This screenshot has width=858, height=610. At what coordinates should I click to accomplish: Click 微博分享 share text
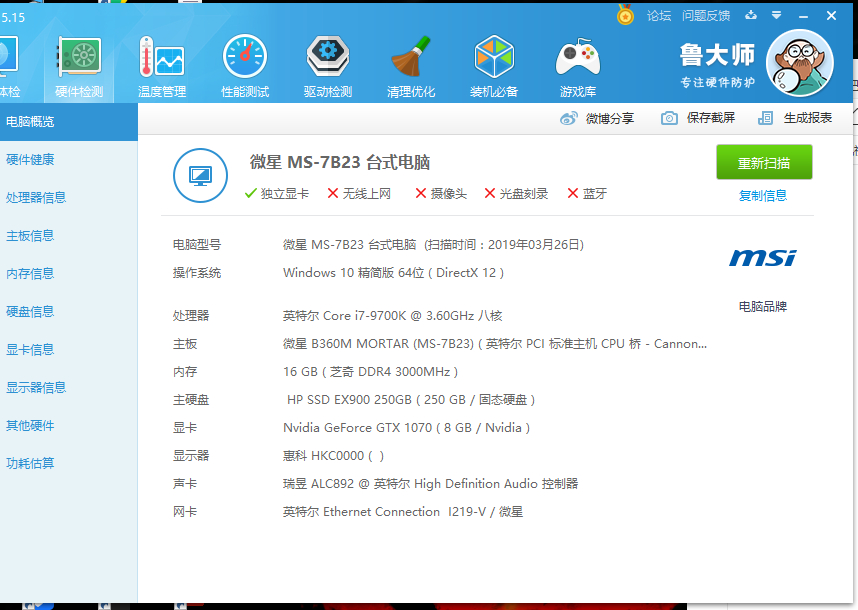pos(610,118)
